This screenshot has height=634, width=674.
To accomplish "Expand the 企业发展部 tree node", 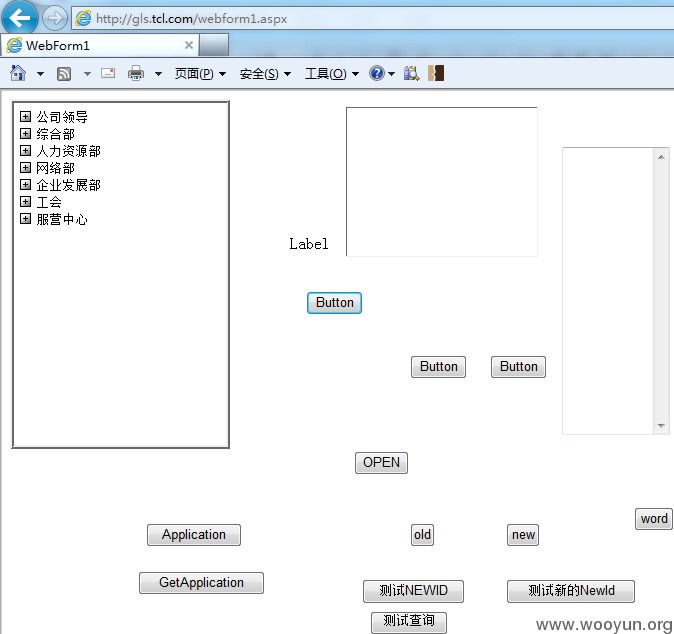I will coord(25,184).
